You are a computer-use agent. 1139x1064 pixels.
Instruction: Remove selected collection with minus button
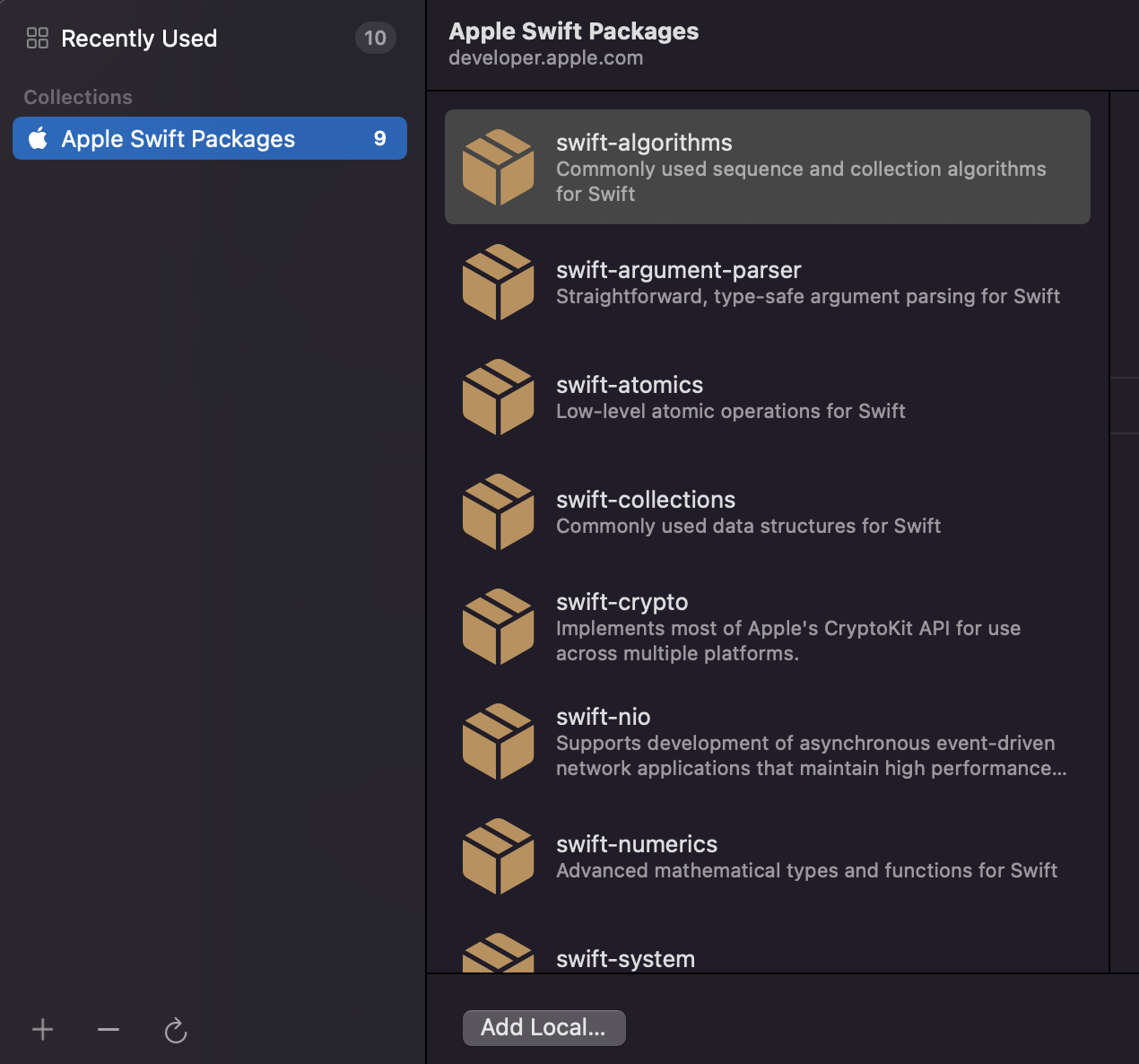109,1029
